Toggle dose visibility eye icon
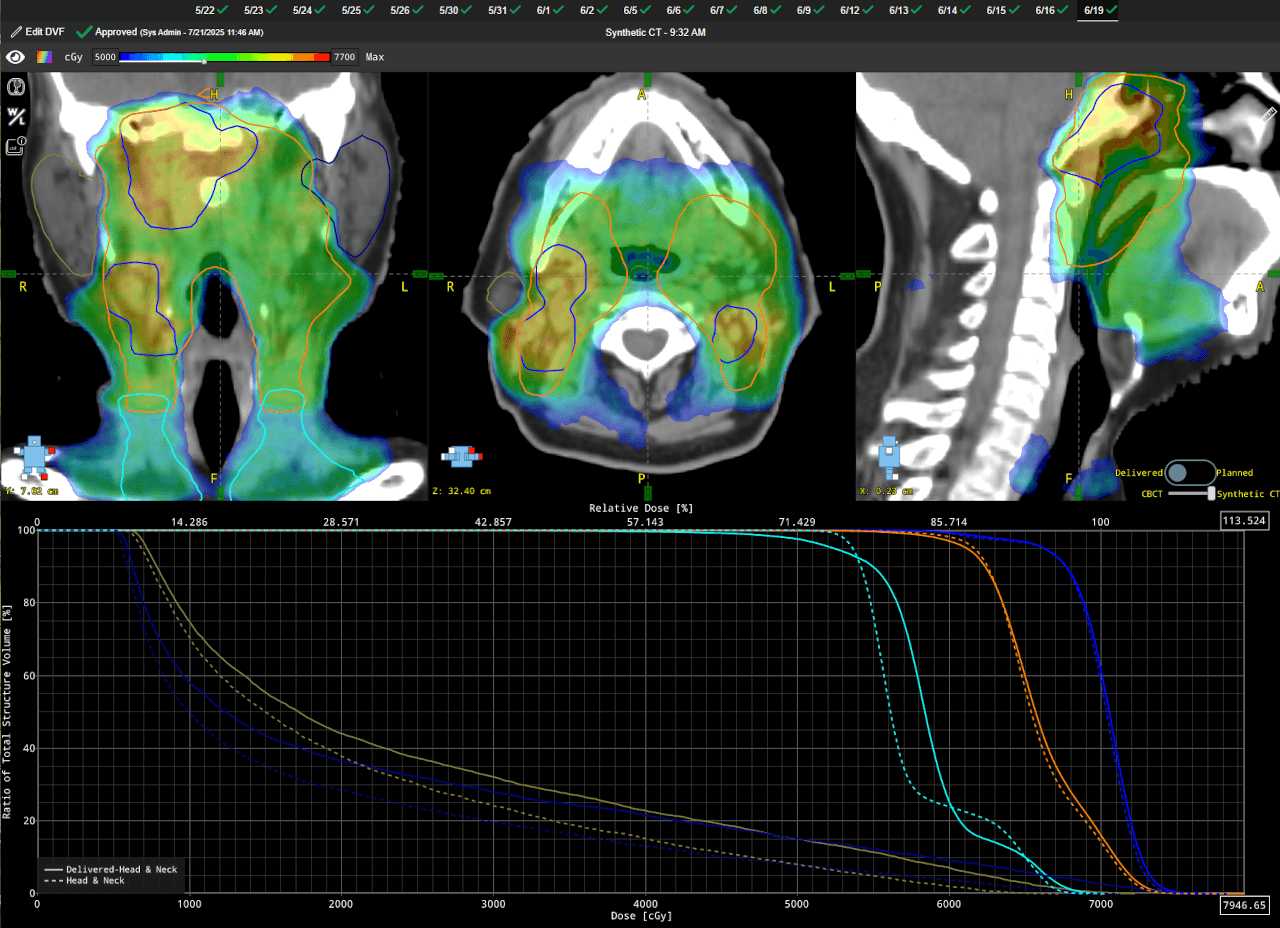1280x928 pixels. point(16,57)
